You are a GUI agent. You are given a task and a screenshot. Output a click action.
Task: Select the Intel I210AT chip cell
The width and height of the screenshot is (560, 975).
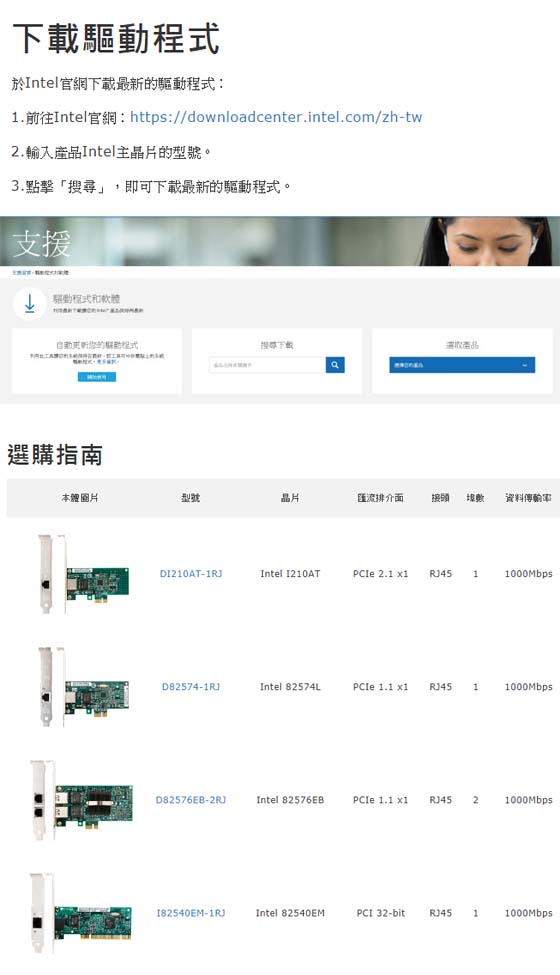pos(290,573)
